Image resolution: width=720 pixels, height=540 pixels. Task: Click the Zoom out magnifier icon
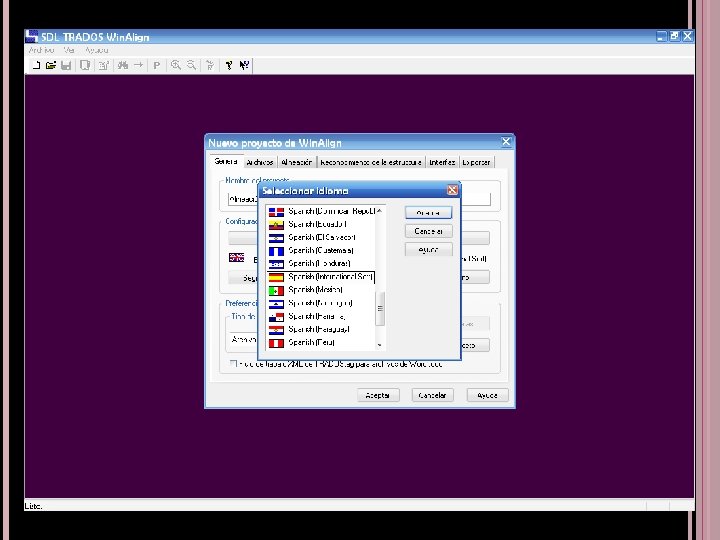pos(191,65)
